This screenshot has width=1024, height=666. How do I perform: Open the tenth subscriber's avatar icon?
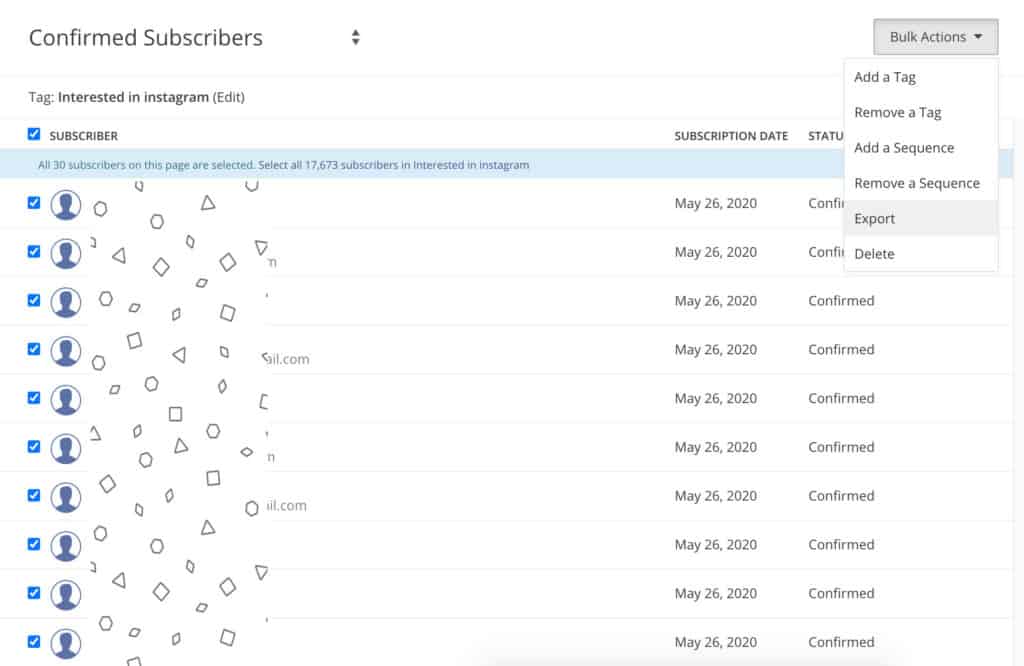tap(66, 644)
